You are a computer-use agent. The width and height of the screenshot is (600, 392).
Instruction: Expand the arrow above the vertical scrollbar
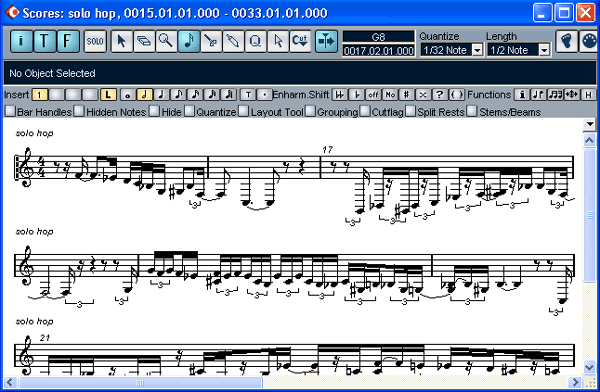[589, 124]
